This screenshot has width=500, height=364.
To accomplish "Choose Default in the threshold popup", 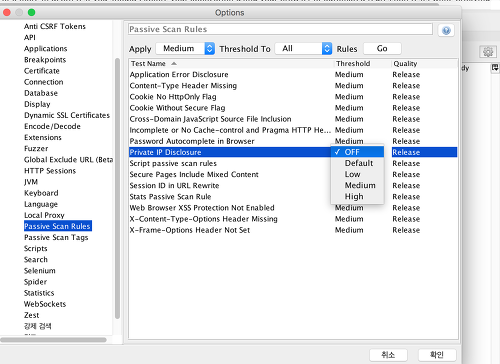I will pos(357,163).
